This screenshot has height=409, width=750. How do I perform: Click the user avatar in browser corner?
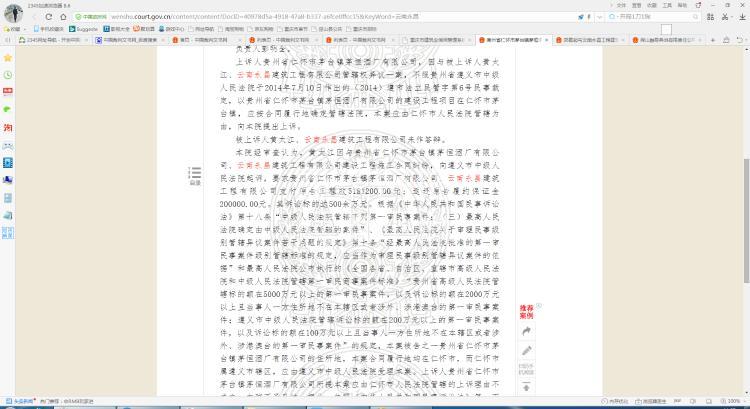click(x=13, y=13)
